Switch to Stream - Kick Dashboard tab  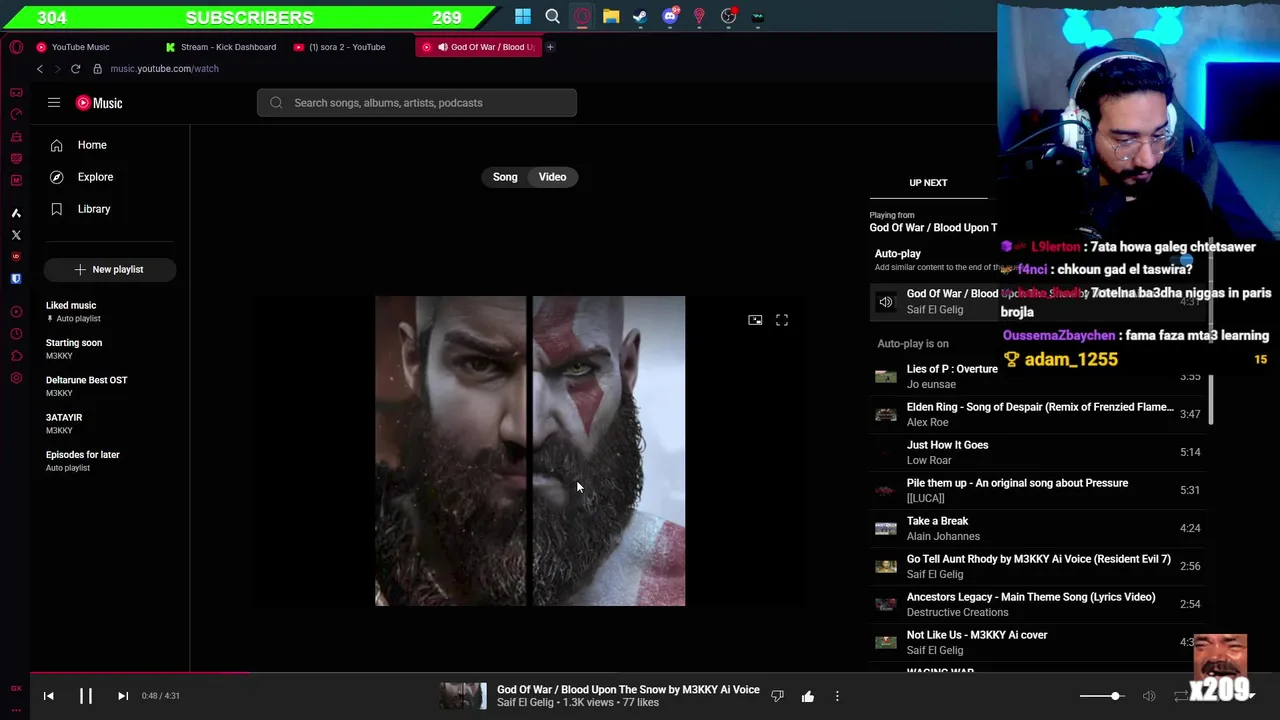[x=222, y=47]
